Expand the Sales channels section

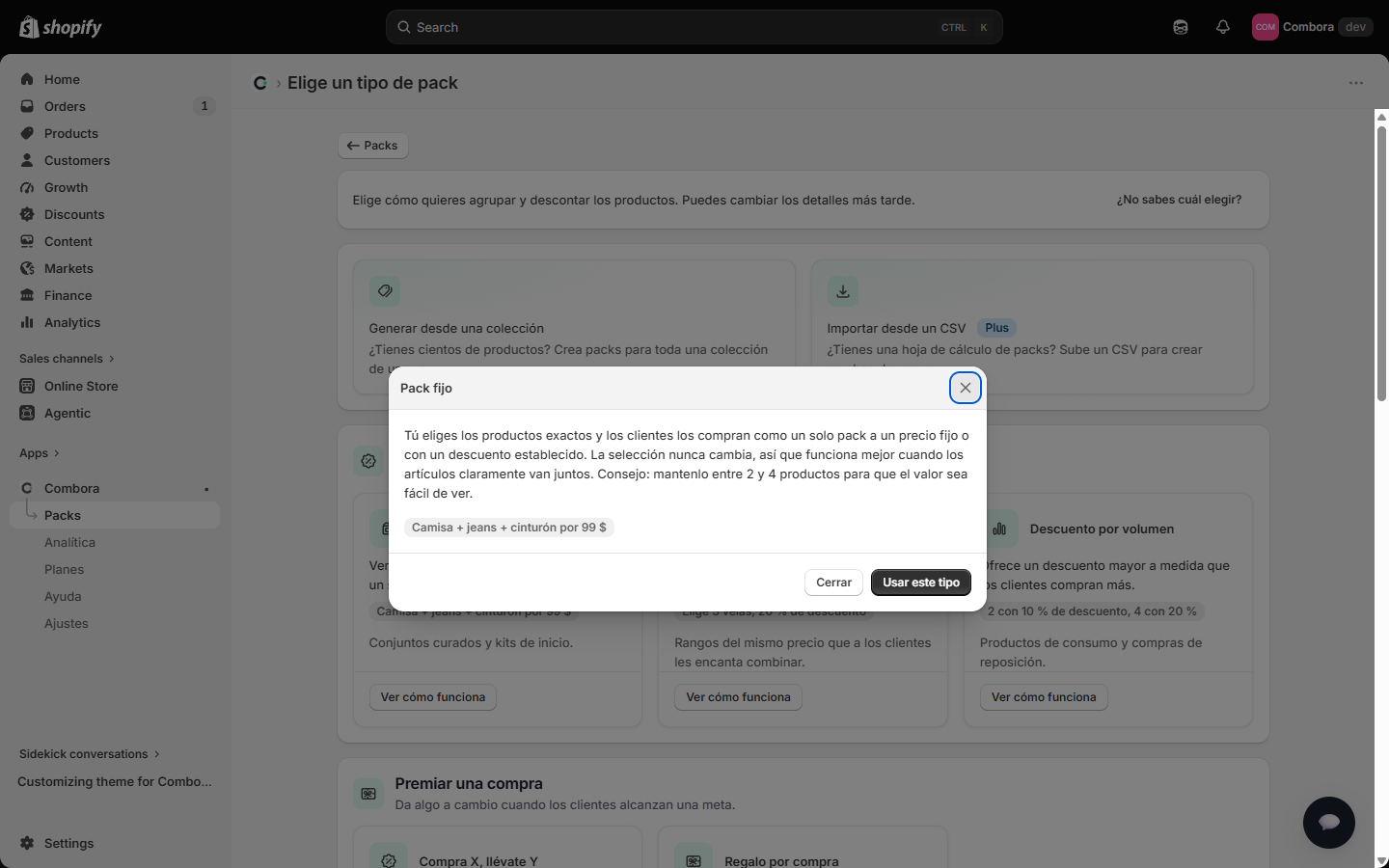[x=67, y=359]
